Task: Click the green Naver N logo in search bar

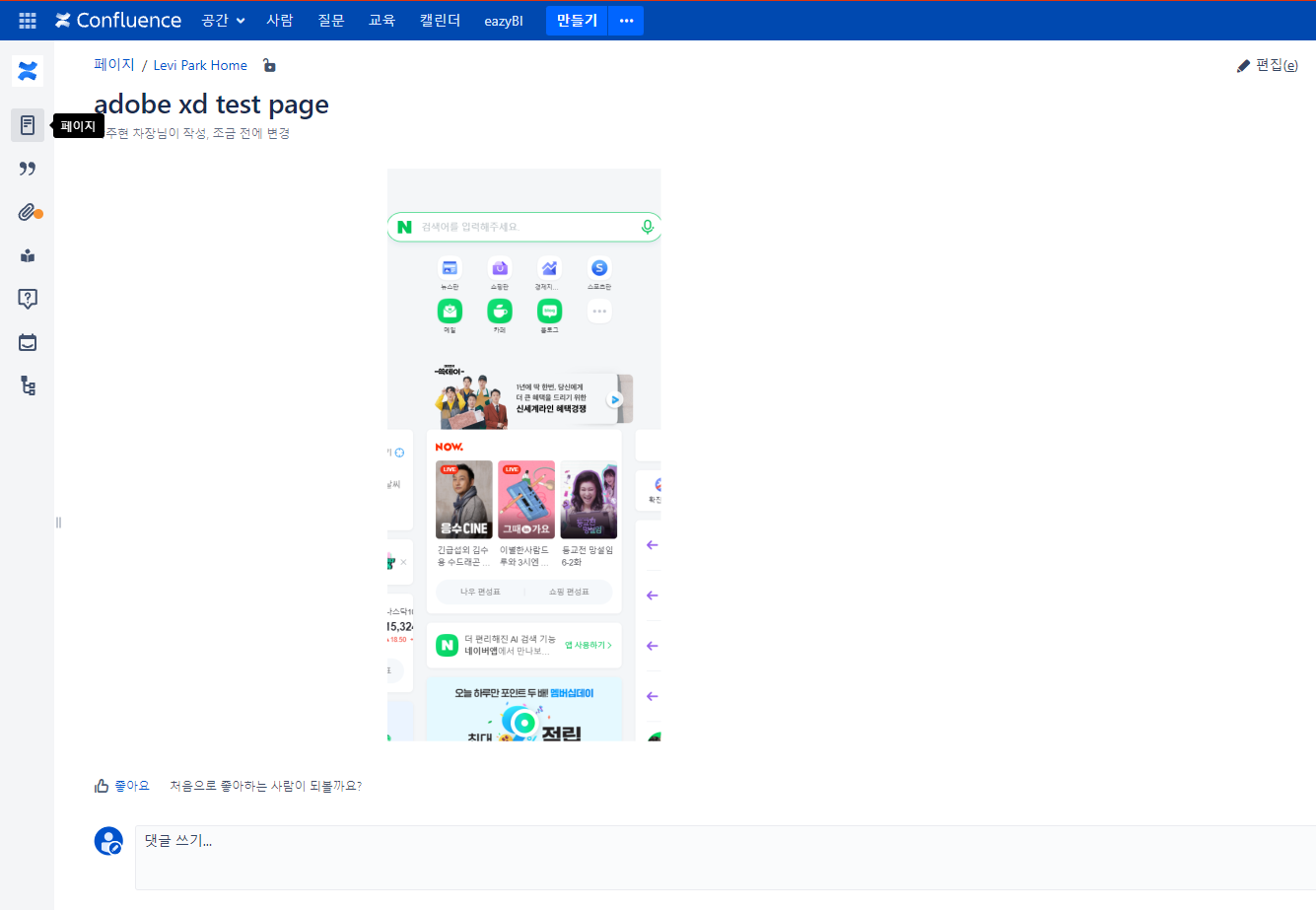Action: coord(404,227)
